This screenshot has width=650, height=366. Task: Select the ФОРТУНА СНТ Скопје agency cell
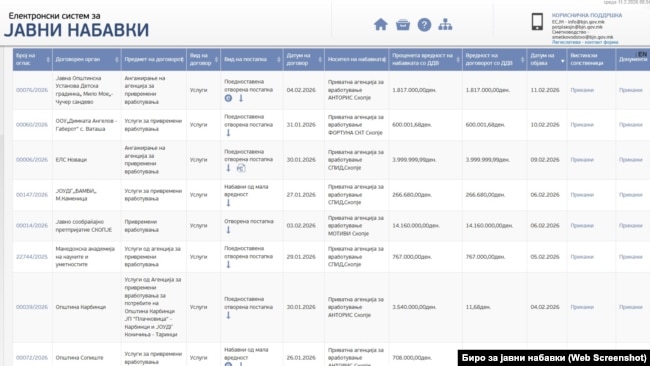tap(357, 125)
